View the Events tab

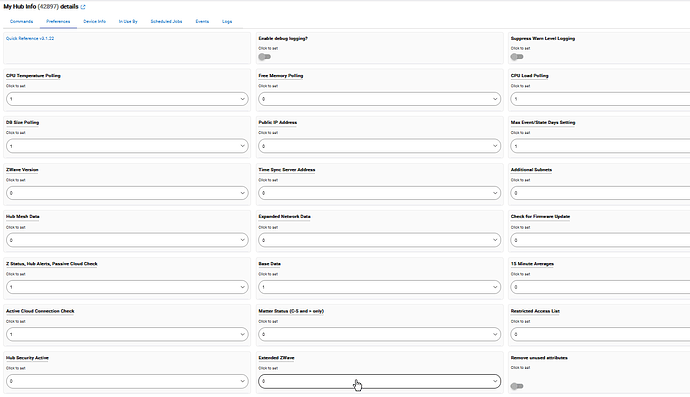pyautogui.click(x=202, y=21)
